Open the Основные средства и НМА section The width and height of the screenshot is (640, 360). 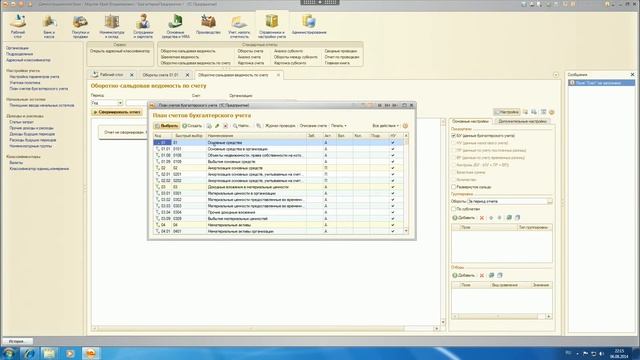coord(176,25)
